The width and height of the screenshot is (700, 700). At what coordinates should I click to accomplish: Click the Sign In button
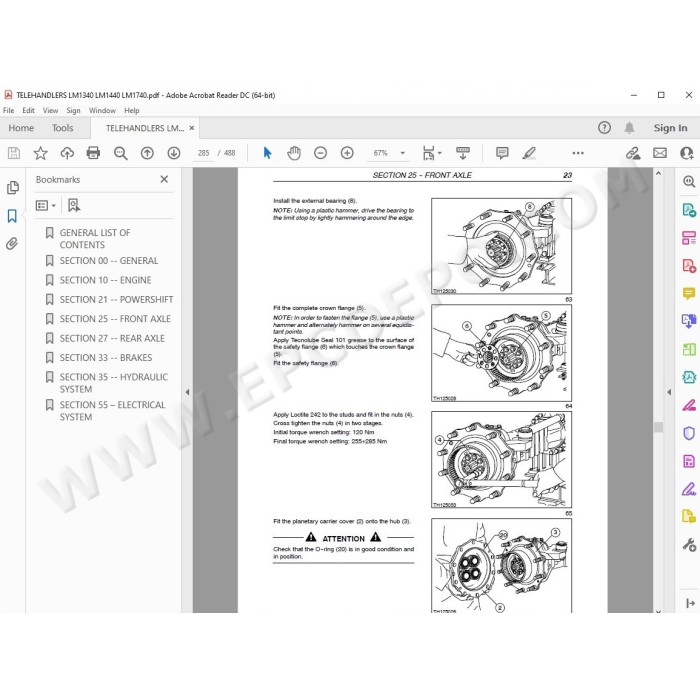point(671,128)
